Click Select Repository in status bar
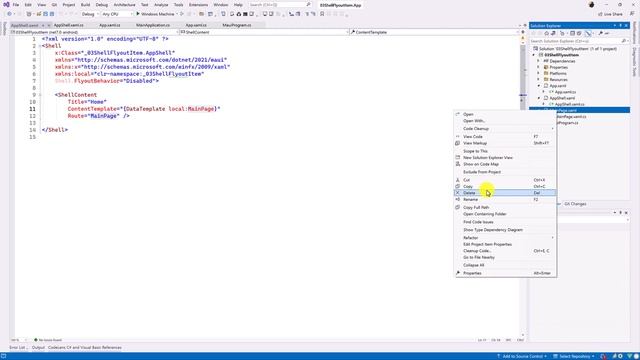The image size is (640, 360). [573, 357]
